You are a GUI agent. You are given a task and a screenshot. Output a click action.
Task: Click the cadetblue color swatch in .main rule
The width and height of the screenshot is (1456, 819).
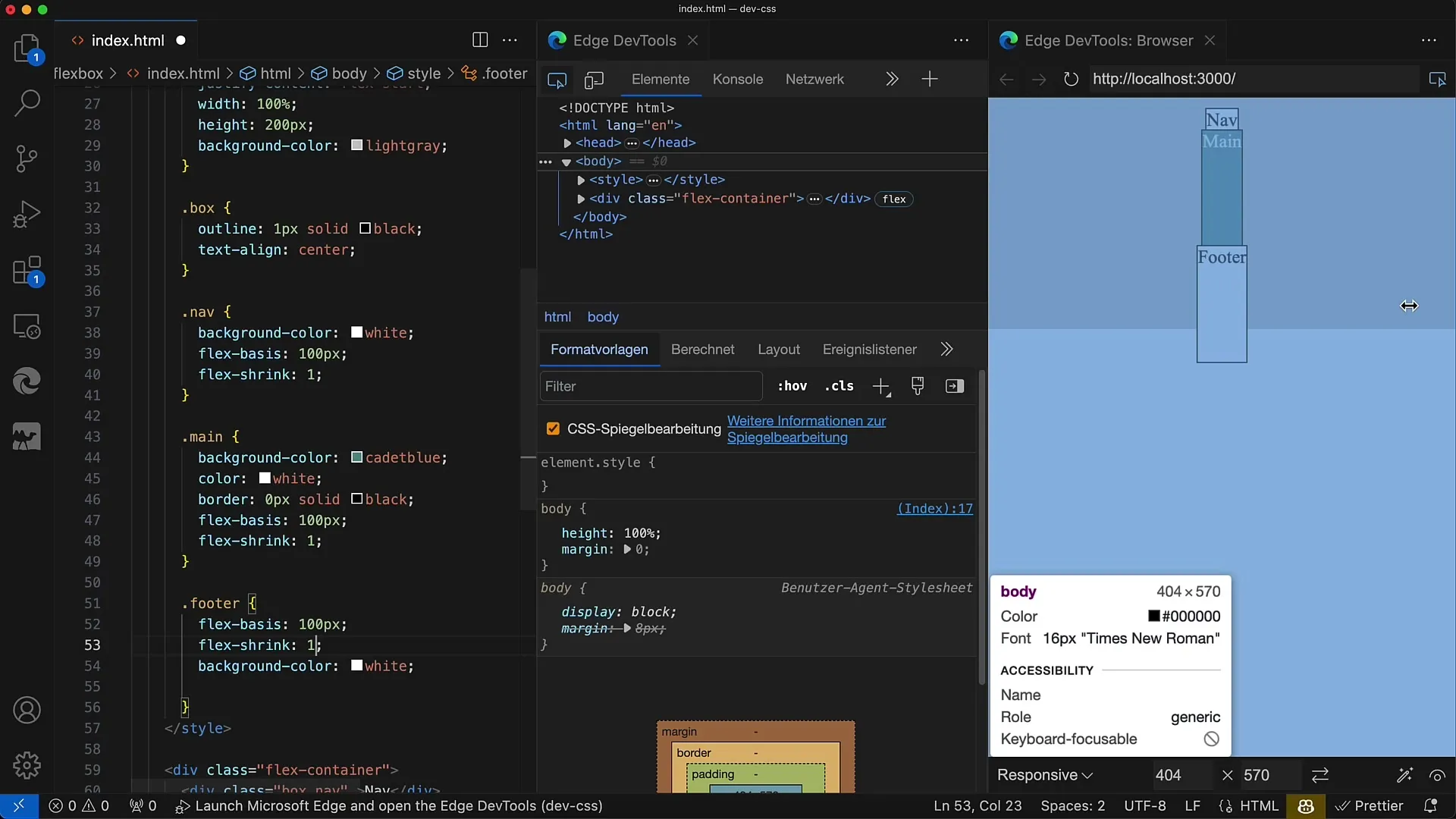[x=357, y=457]
